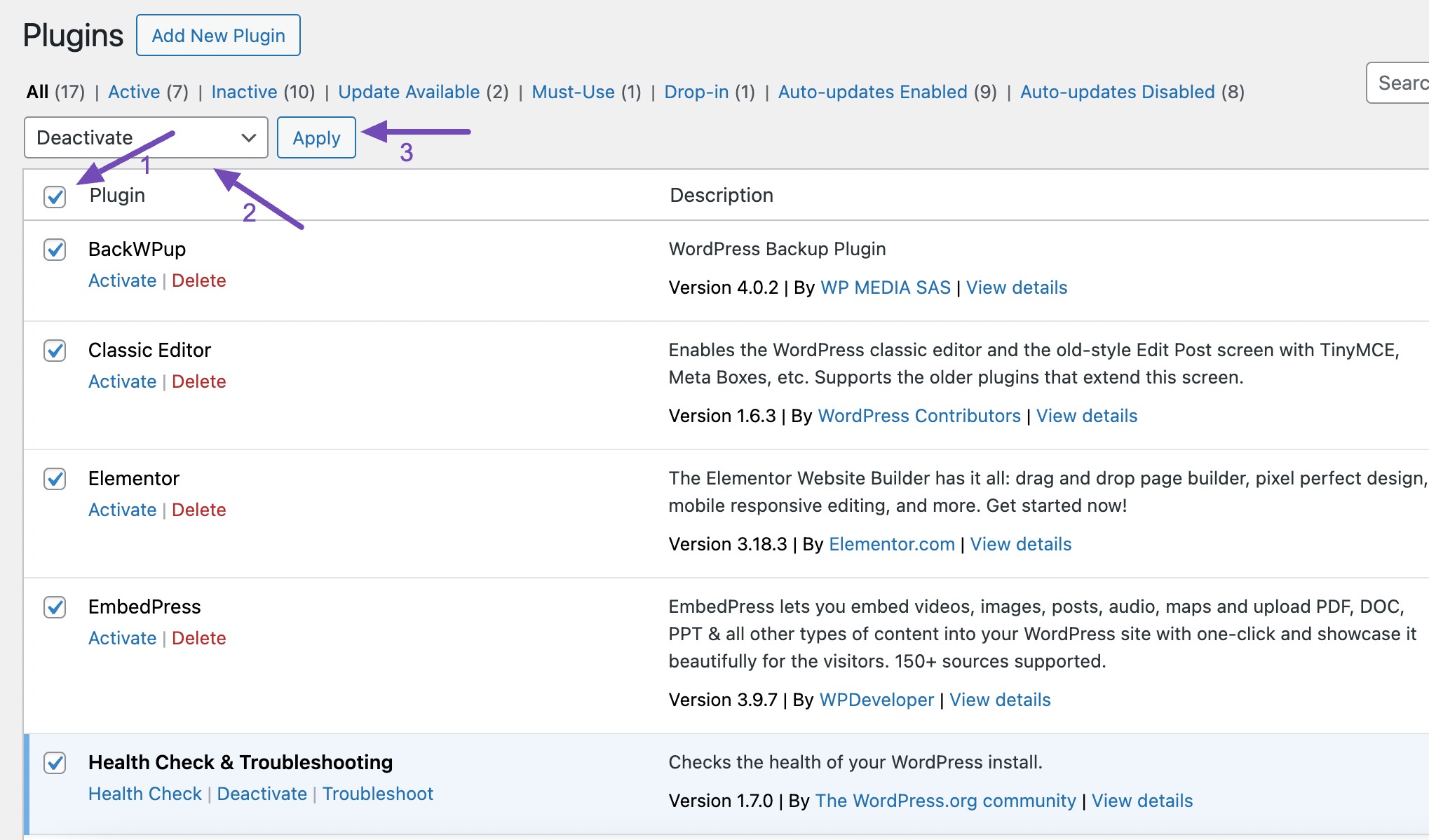Activate the Classic Editor plugin
Viewport: 1429px width, 840px height.
(119, 381)
